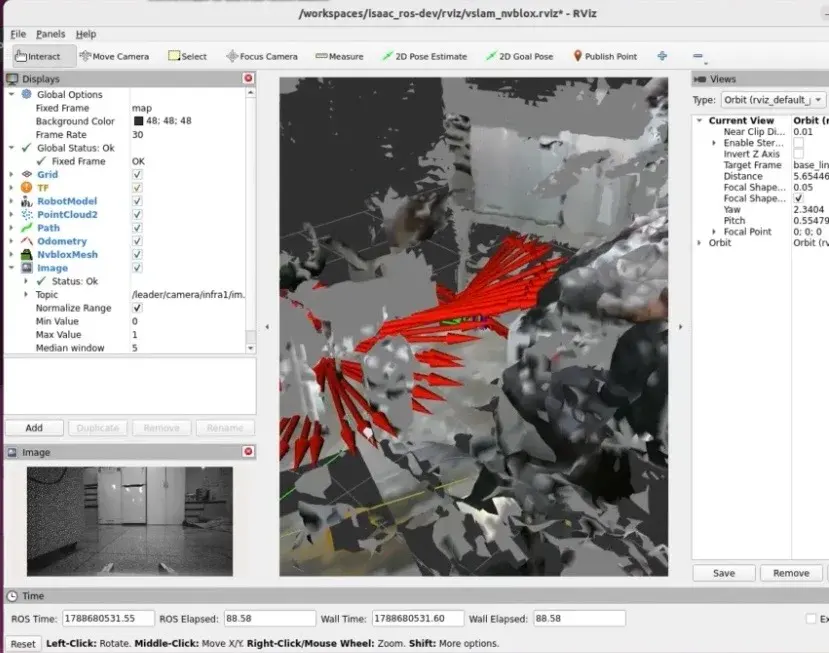Close the Image panel
This screenshot has height=653, width=829.
coord(248,452)
